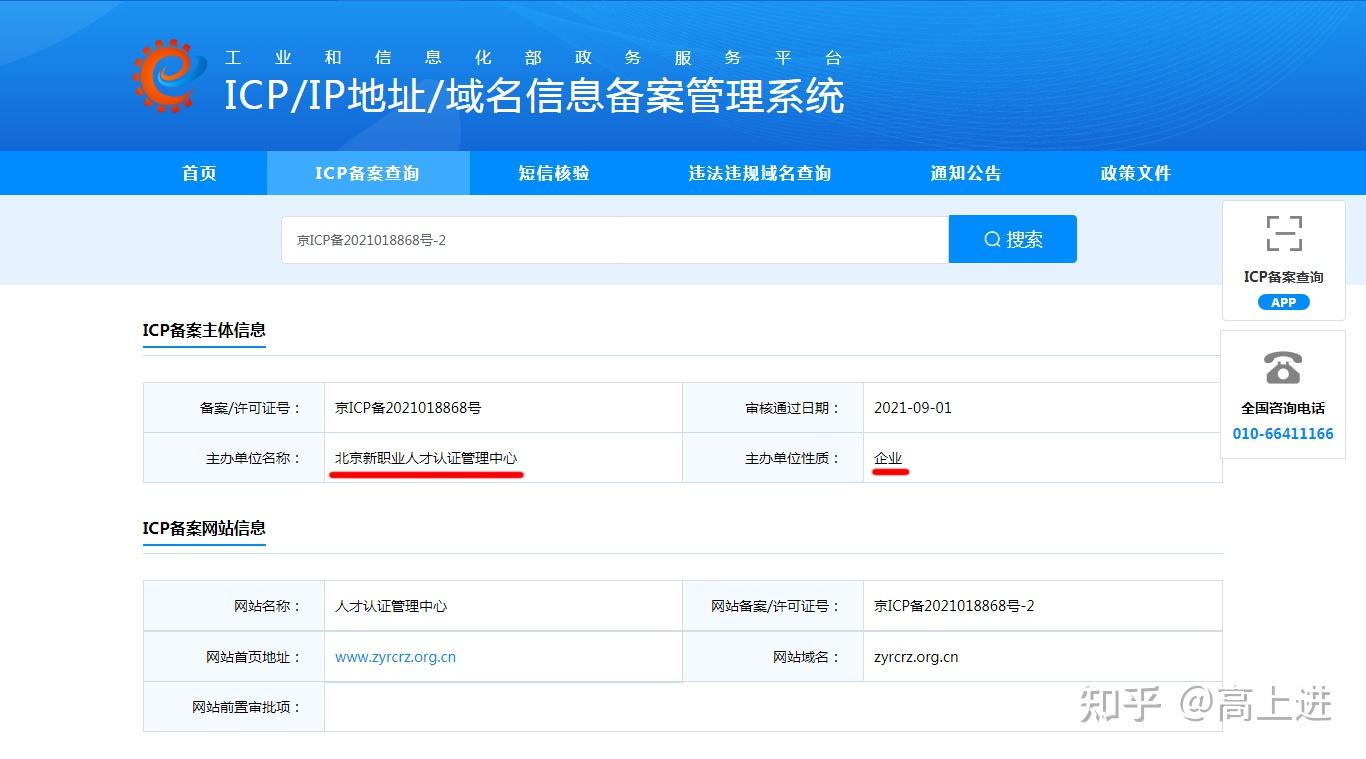This screenshot has height=759, width=1366.
Task: Click the 北京新职业人才认证管理中心 cell
Action: click(503, 458)
